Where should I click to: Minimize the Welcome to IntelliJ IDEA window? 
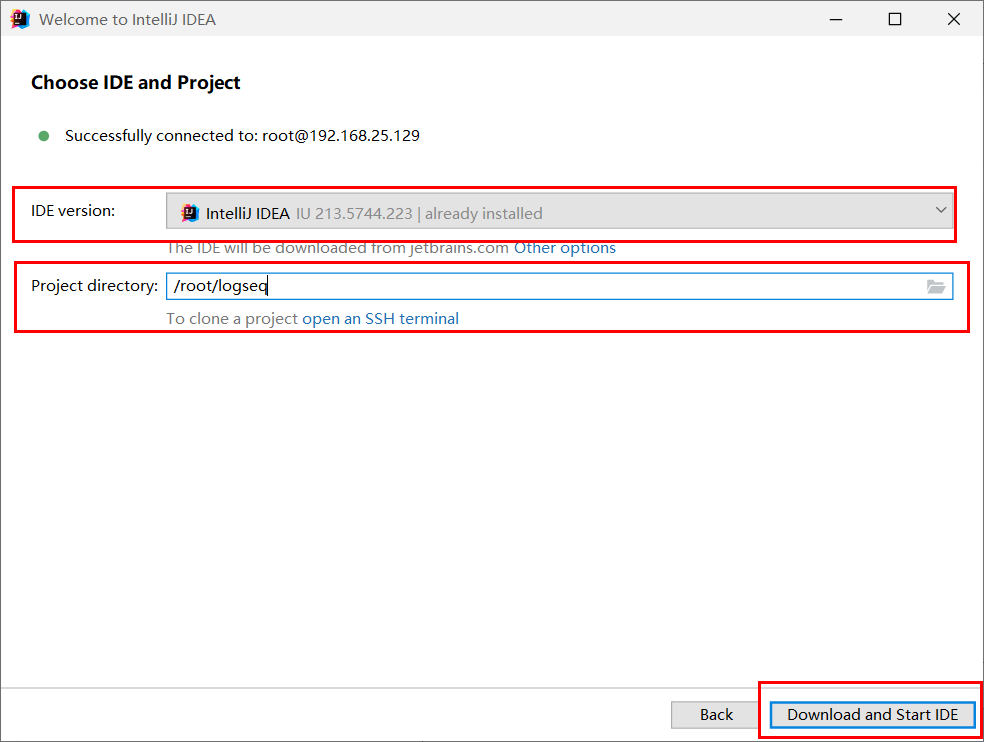coord(836,19)
